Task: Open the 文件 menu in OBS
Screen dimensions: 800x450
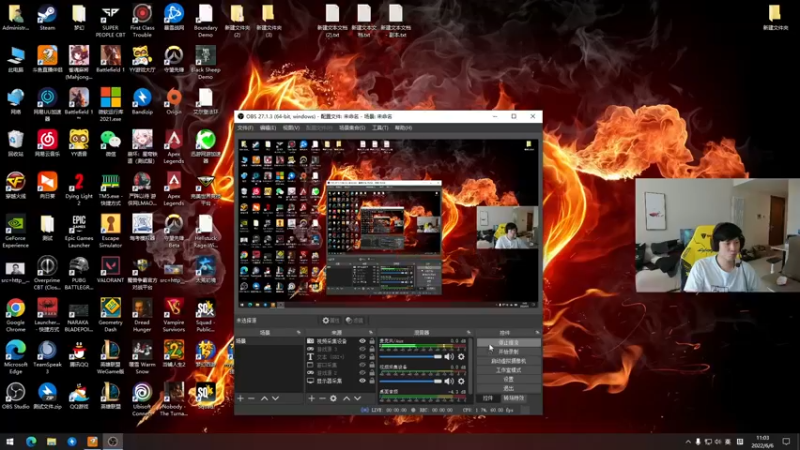Action: 245,128
